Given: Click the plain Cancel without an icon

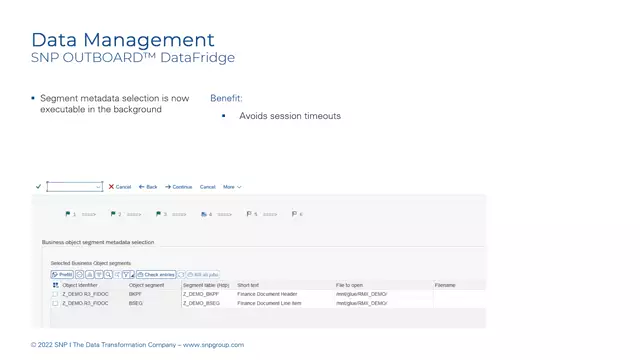Looking at the screenshot, I should tap(207, 187).
